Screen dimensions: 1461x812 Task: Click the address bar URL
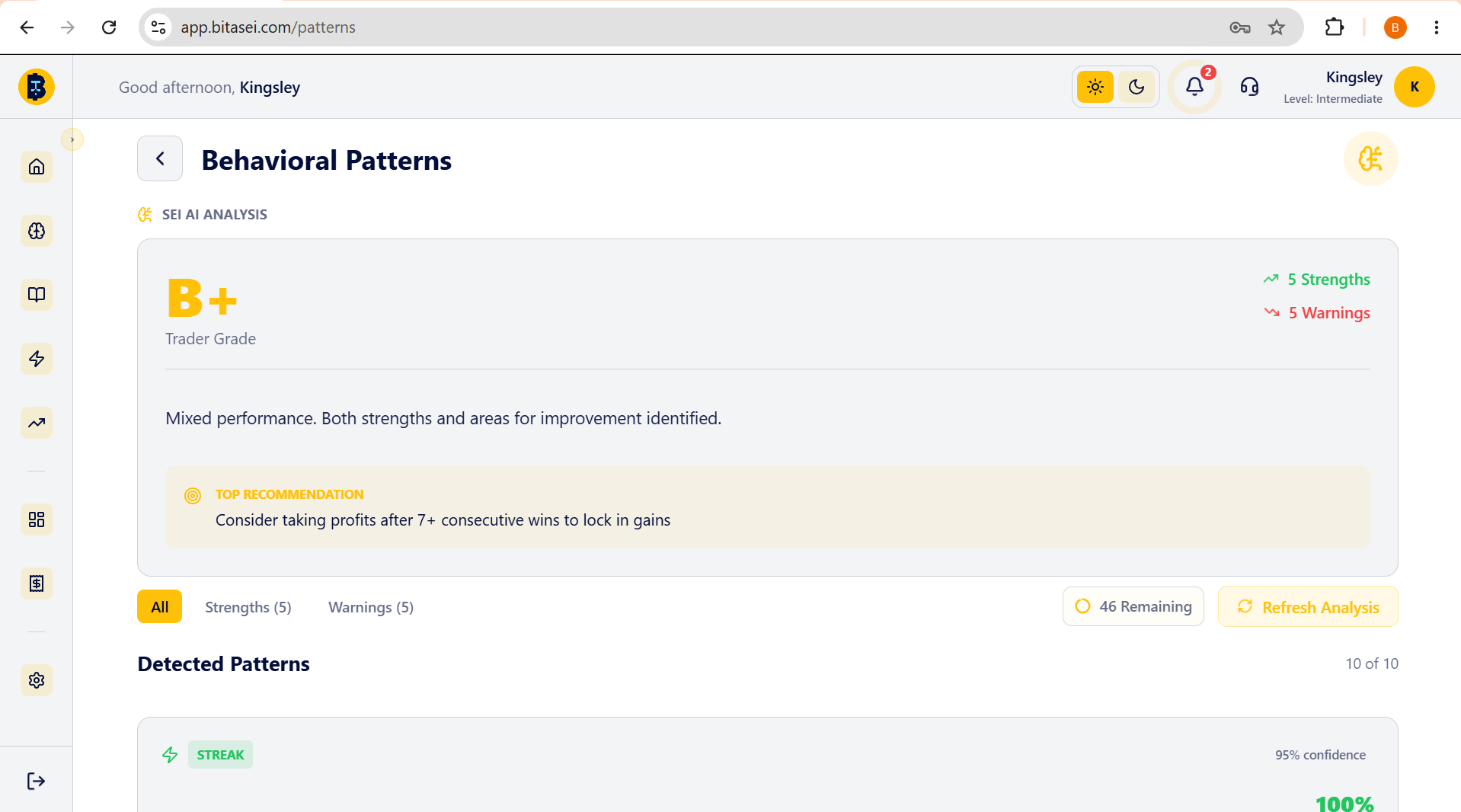point(268,27)
